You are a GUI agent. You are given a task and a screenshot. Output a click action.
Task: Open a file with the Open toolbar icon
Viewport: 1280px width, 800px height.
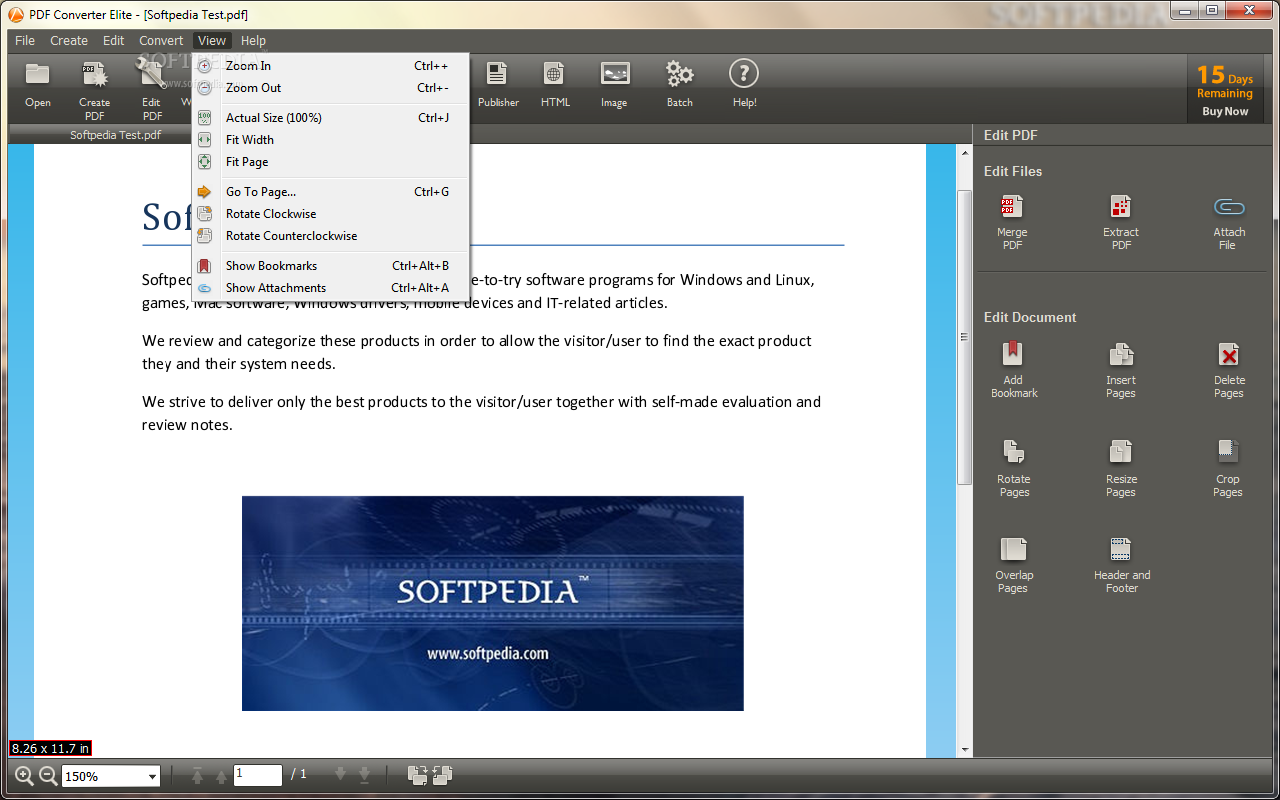[x=38, y=74]
